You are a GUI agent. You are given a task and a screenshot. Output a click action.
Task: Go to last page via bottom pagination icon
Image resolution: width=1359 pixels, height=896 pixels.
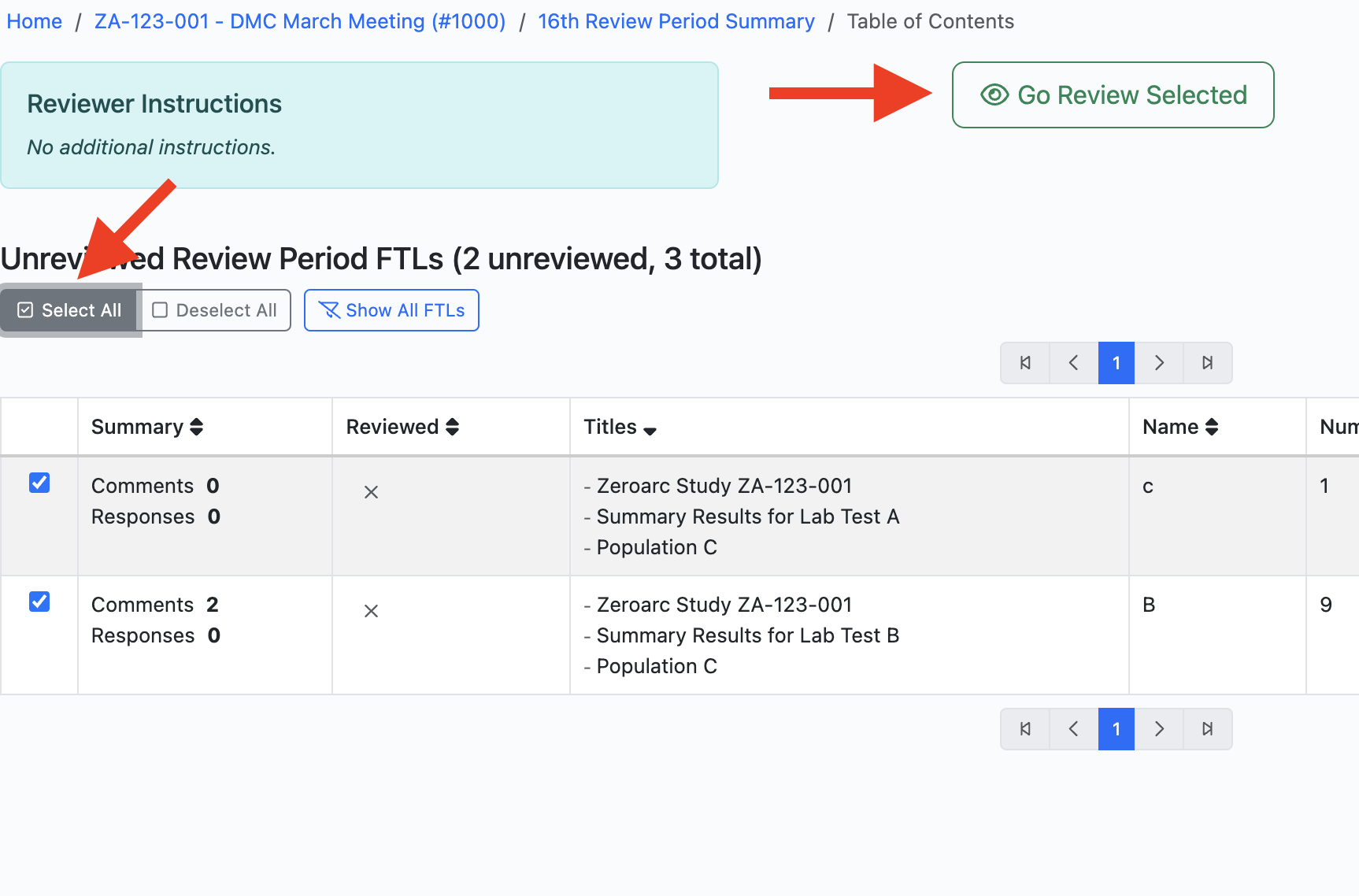(1208, 729)
